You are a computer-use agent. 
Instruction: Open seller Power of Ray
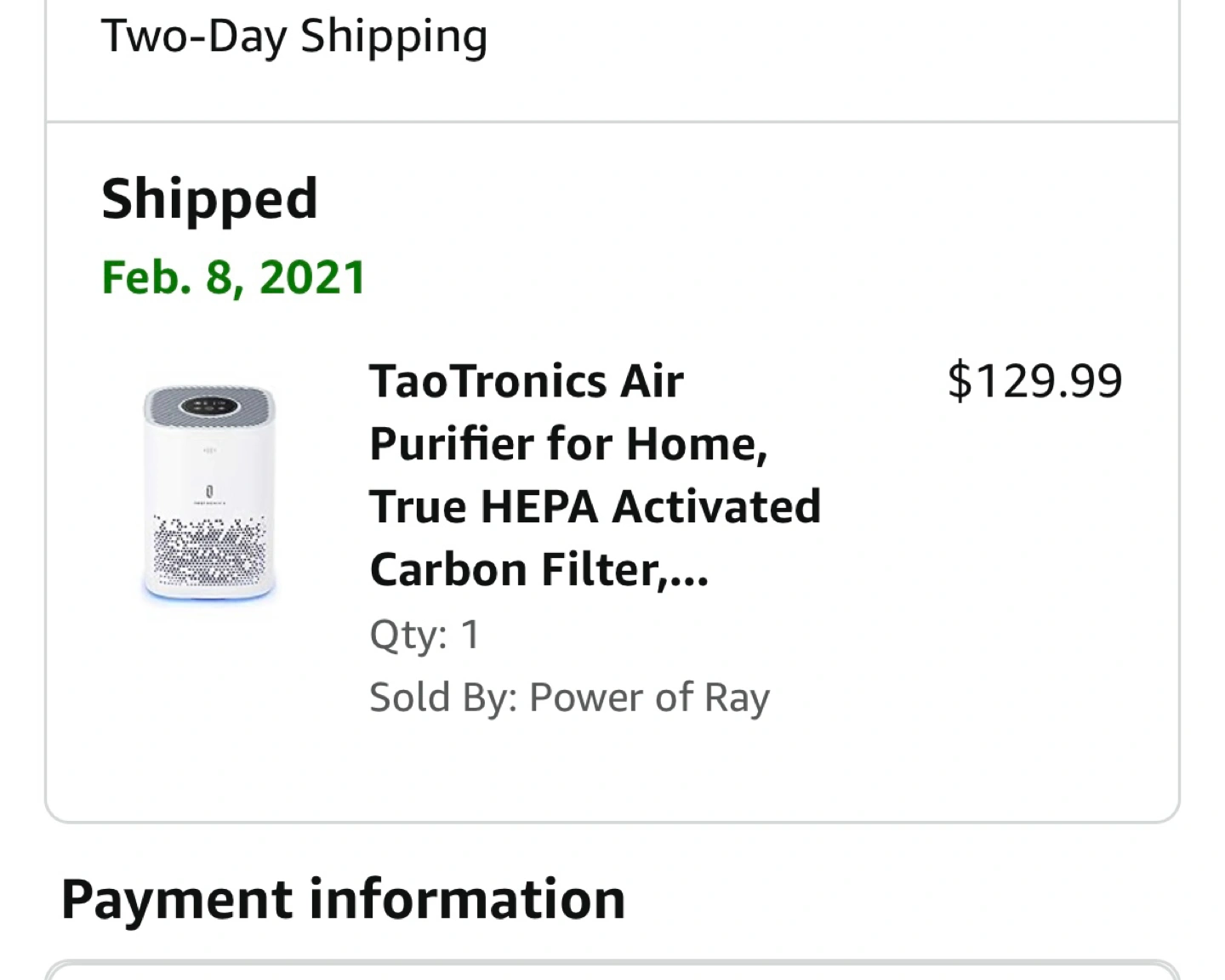[649, 698]
